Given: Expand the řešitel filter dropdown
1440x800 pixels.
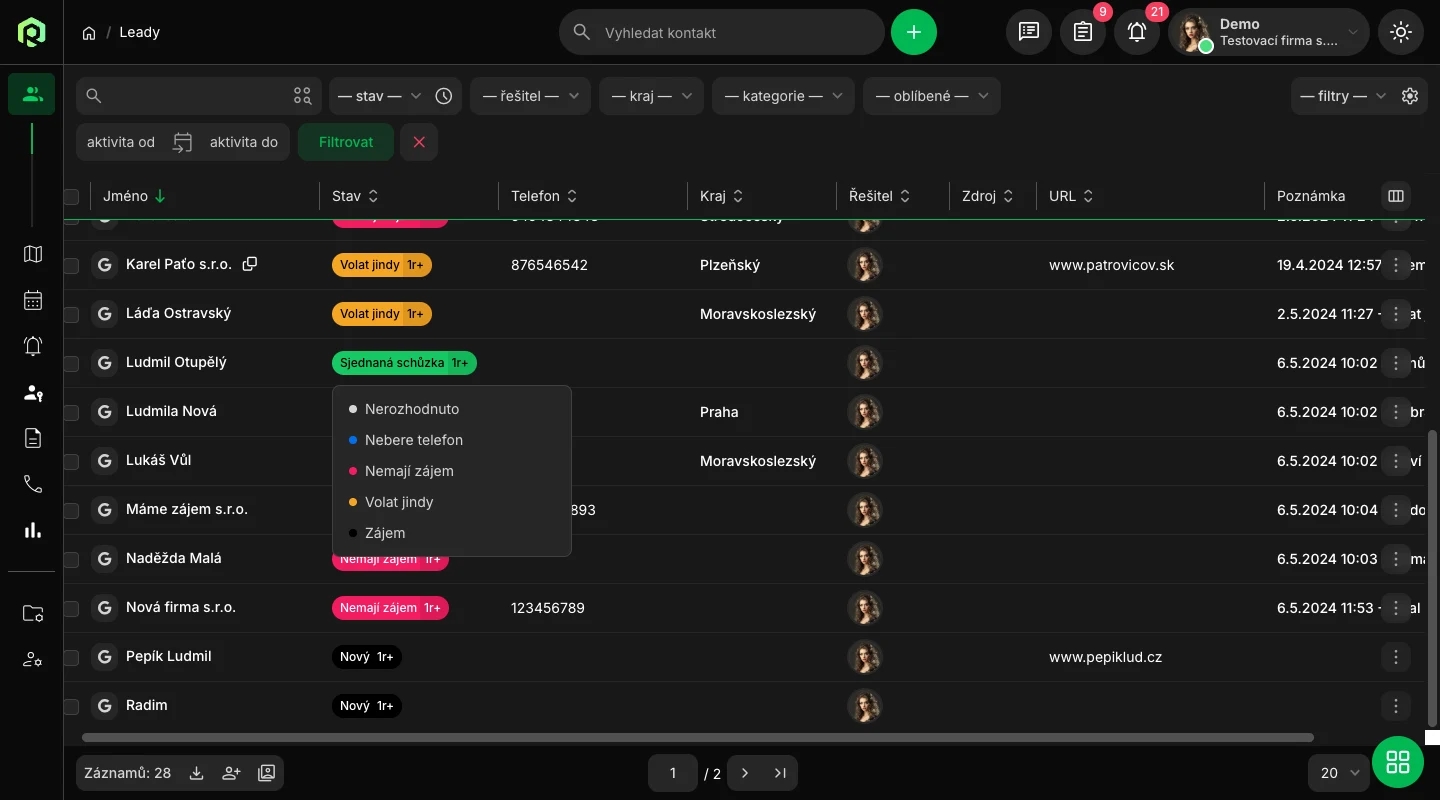Looking at the screenshot, I should [530, 96].
